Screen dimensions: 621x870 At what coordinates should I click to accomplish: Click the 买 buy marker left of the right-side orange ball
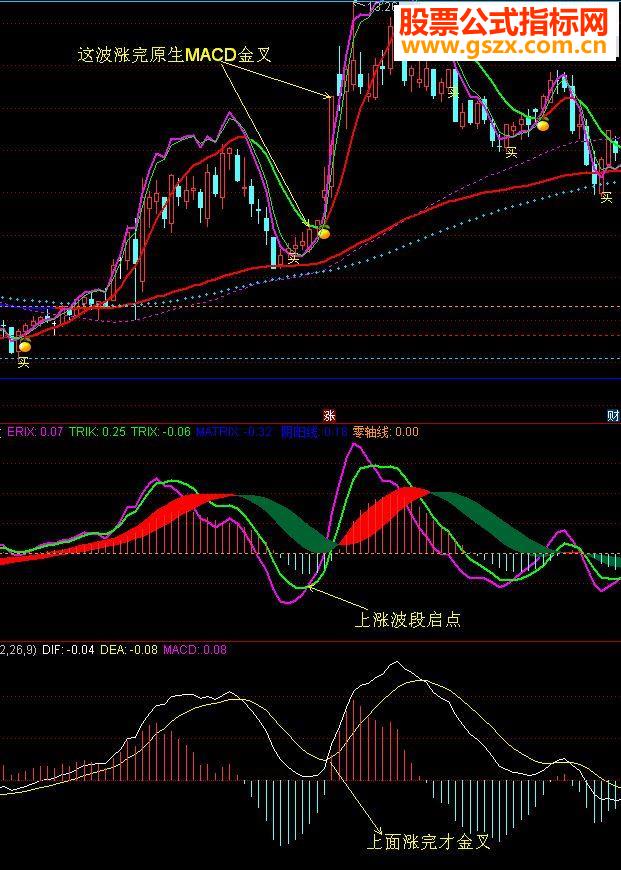point(511,151)
